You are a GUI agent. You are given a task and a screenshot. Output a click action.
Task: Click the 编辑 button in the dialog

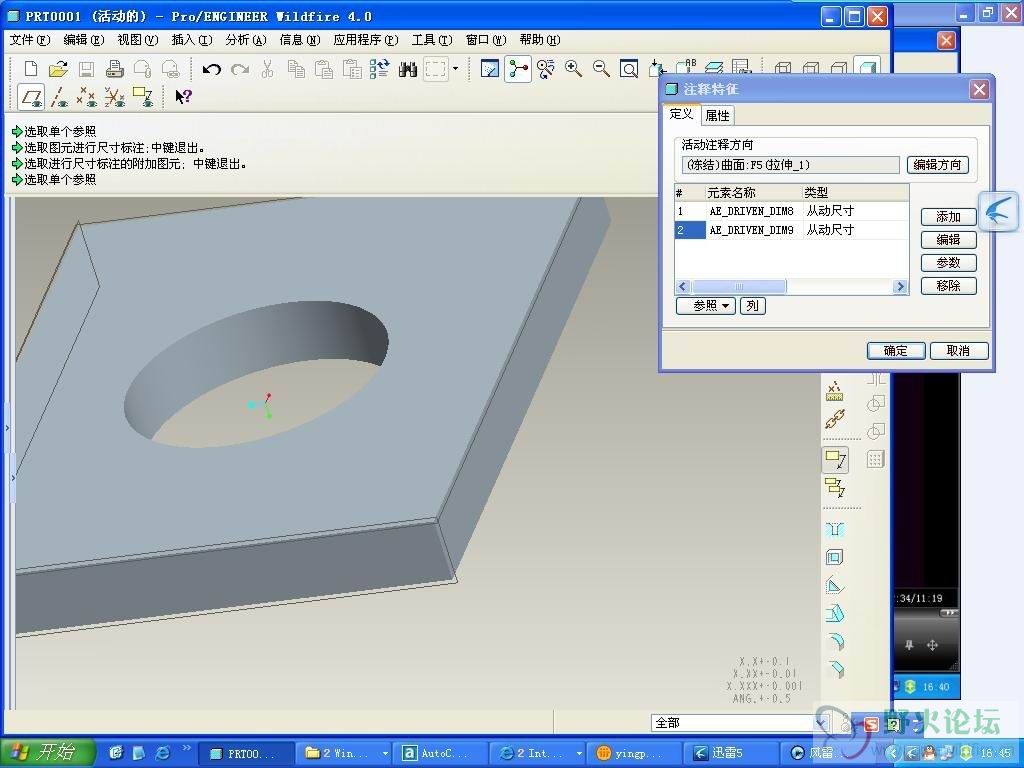(x=948, y=240)
